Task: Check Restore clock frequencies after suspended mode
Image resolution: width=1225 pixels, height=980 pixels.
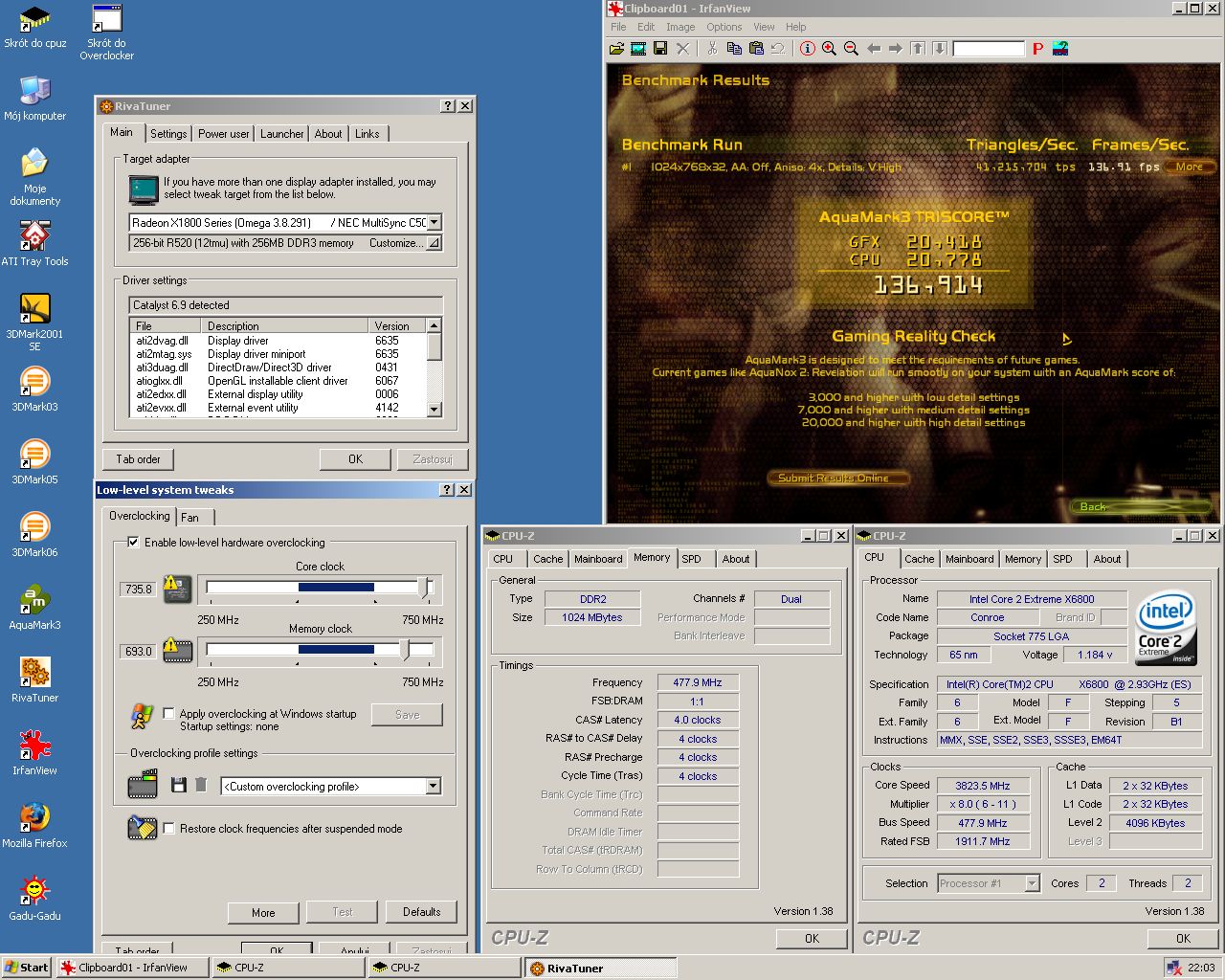Action: [x=168, y=828]
